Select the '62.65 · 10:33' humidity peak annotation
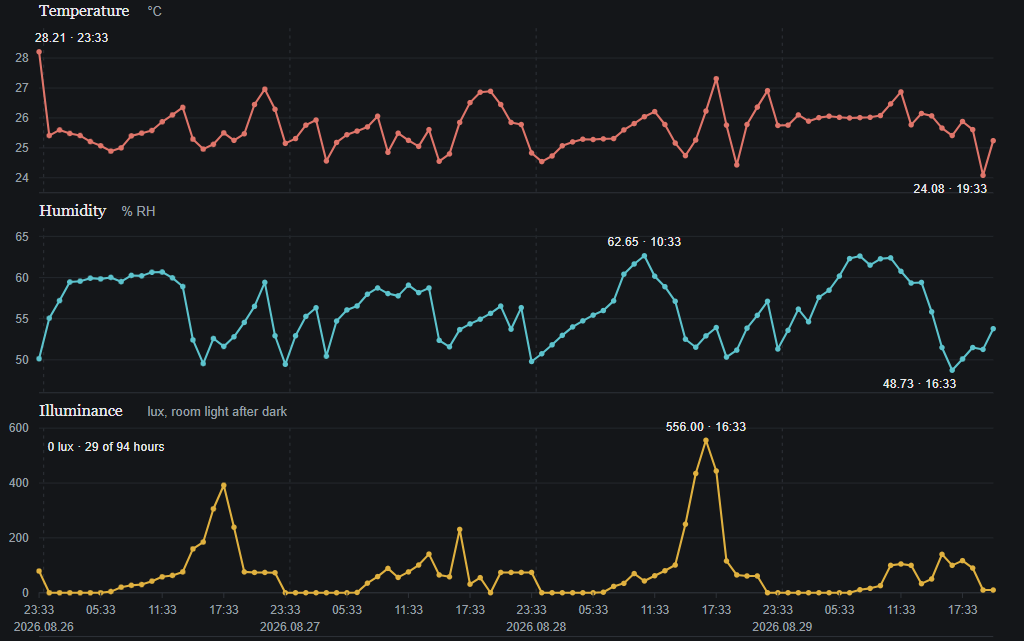 pos(644,242)
